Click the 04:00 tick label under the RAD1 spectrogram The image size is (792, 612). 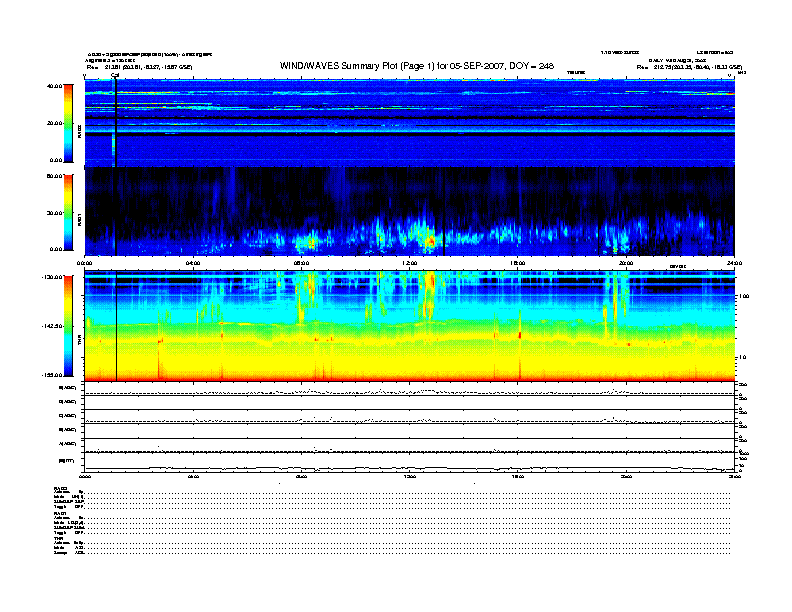click(x=193, y=263)
